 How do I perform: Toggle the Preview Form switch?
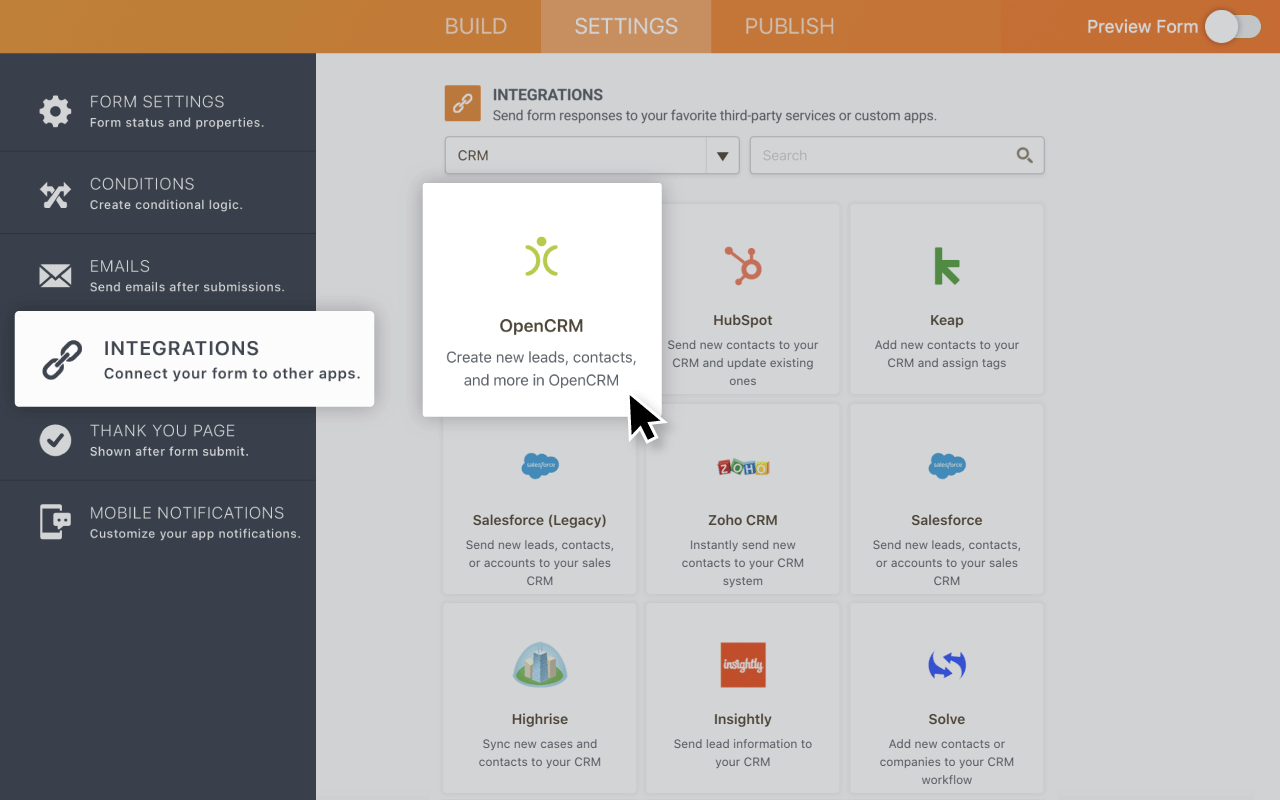pyautogui.click(x=1233, y=27)
